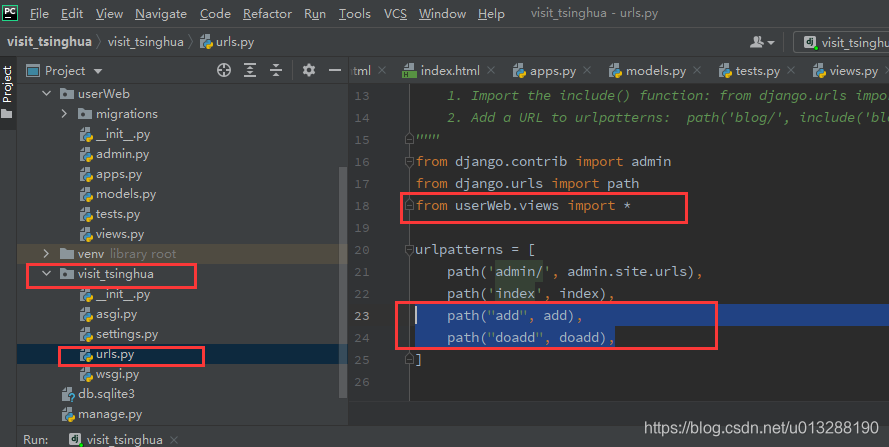Click line number 23 in gutter
This screenshot has width=889, height=447.
pos(362,316)
